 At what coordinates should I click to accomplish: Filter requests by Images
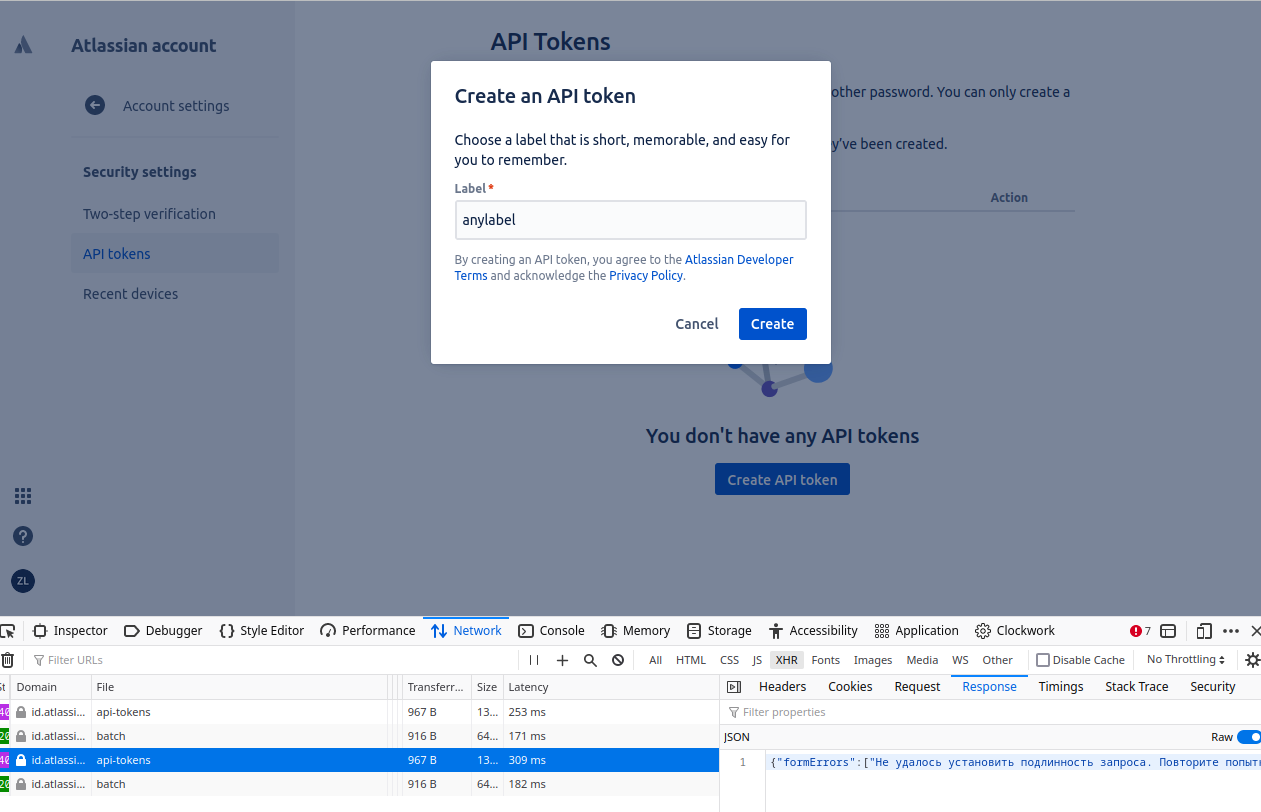point(873,660)
